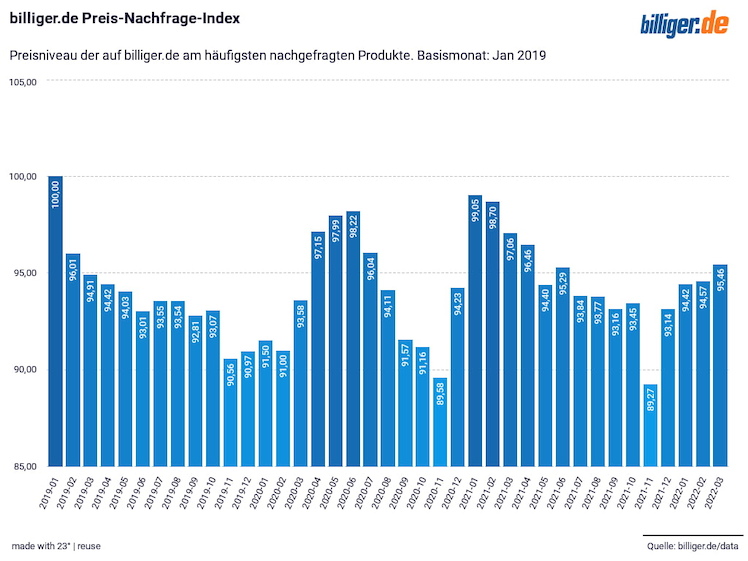The height and width of the screenshot is (561, 748).
Task: Select the 2021-04 bar labeled 96,46
Action: tap(529, 355)
